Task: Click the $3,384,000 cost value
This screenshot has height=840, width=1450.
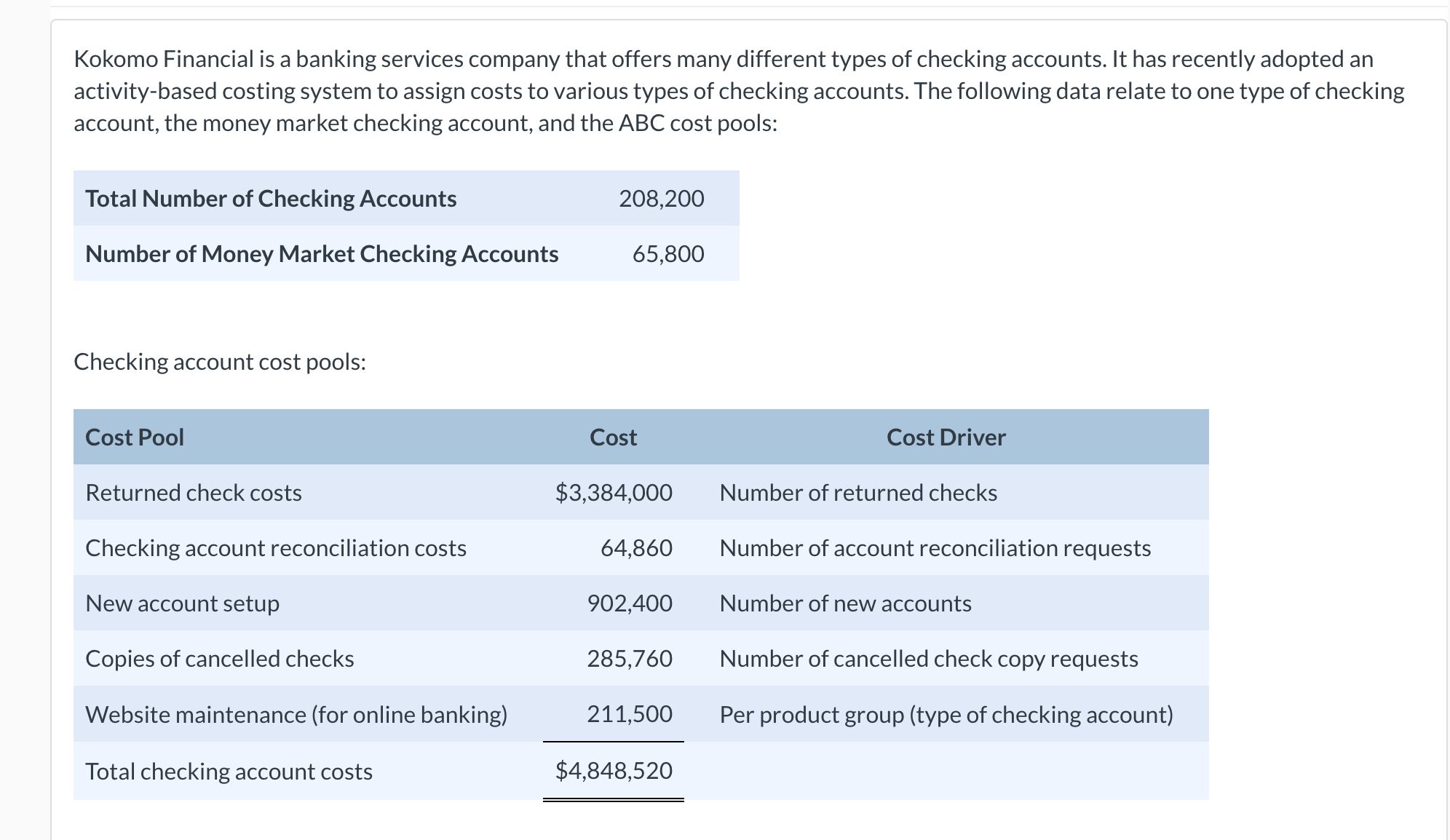Action: coord(614,493)
